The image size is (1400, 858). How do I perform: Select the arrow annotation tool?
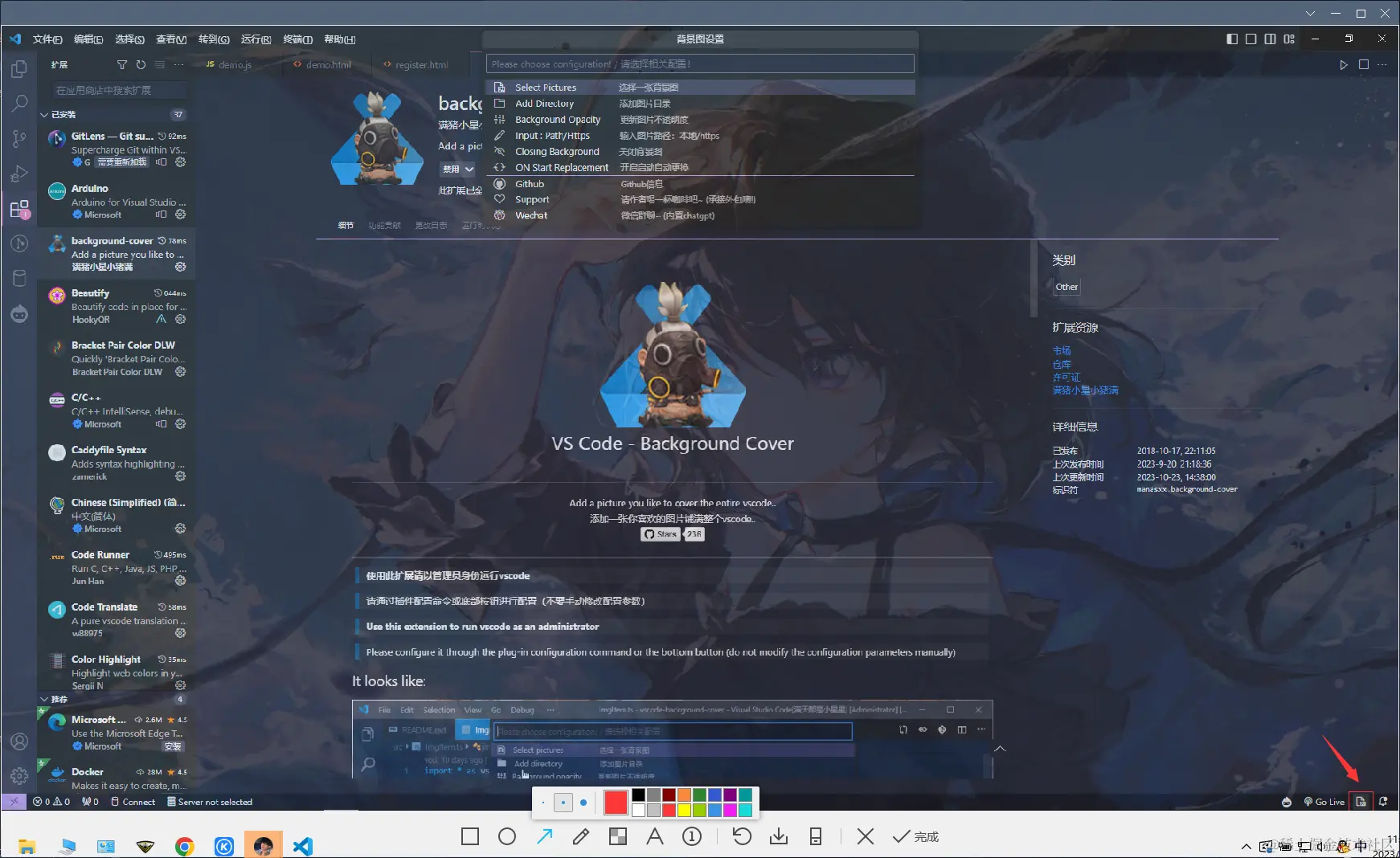tap(544, 836)
